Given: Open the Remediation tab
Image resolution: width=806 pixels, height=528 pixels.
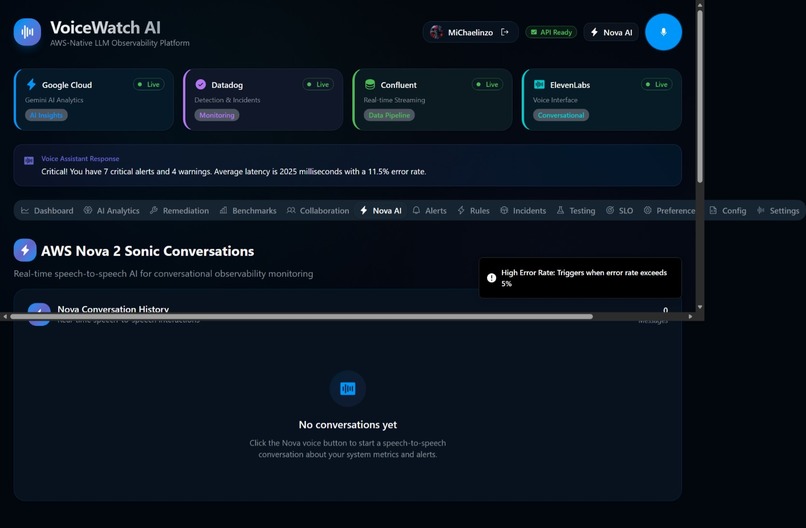Looking at the screenshot, I should (x=179, y=211).
